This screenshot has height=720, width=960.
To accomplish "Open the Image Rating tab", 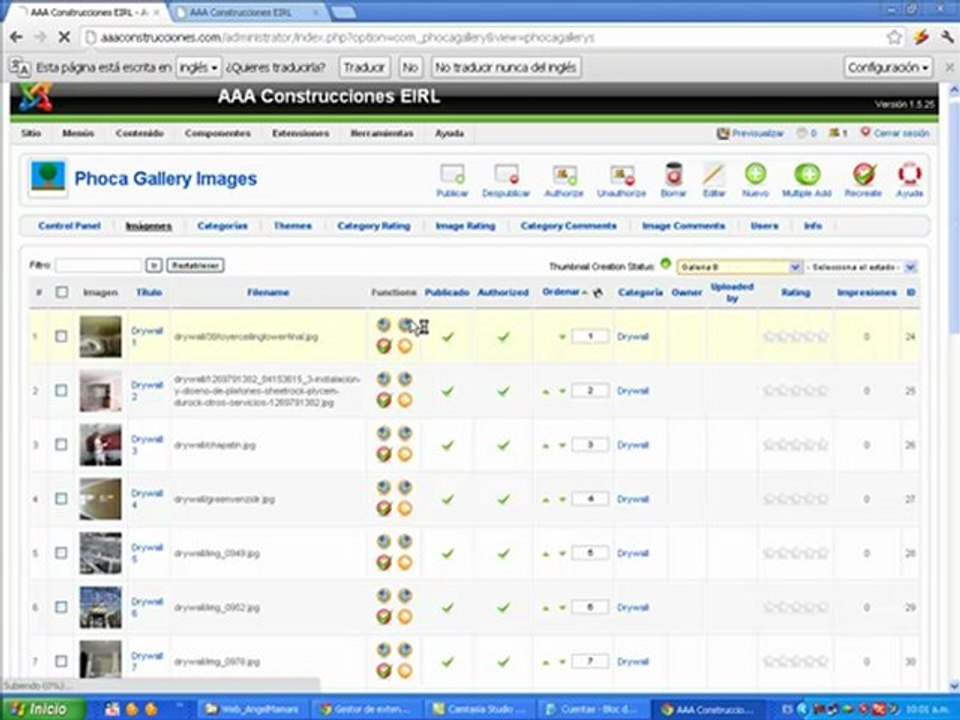I will coord(465,226).
